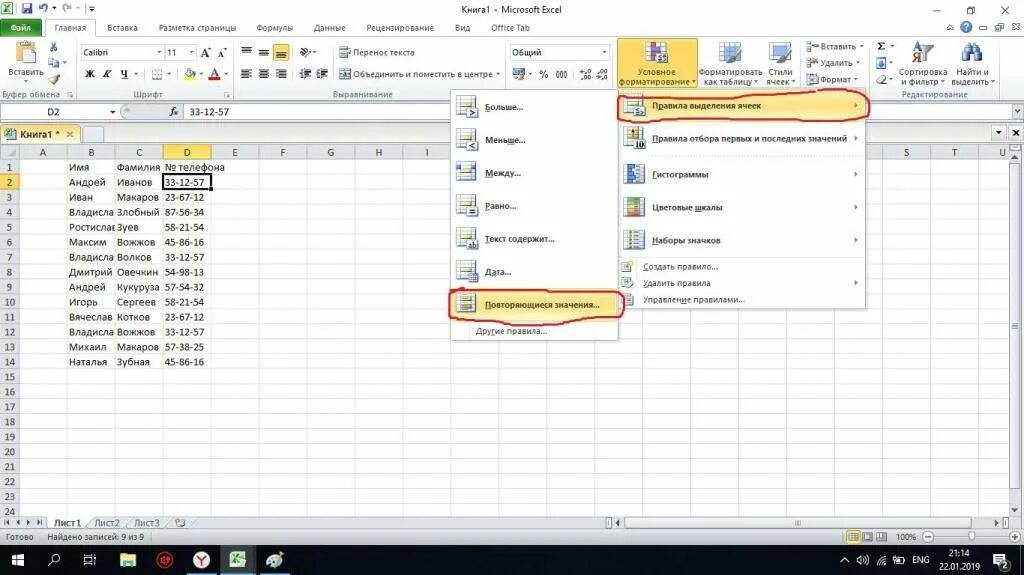Toggle italic (К) formatting

pos(107,74)
